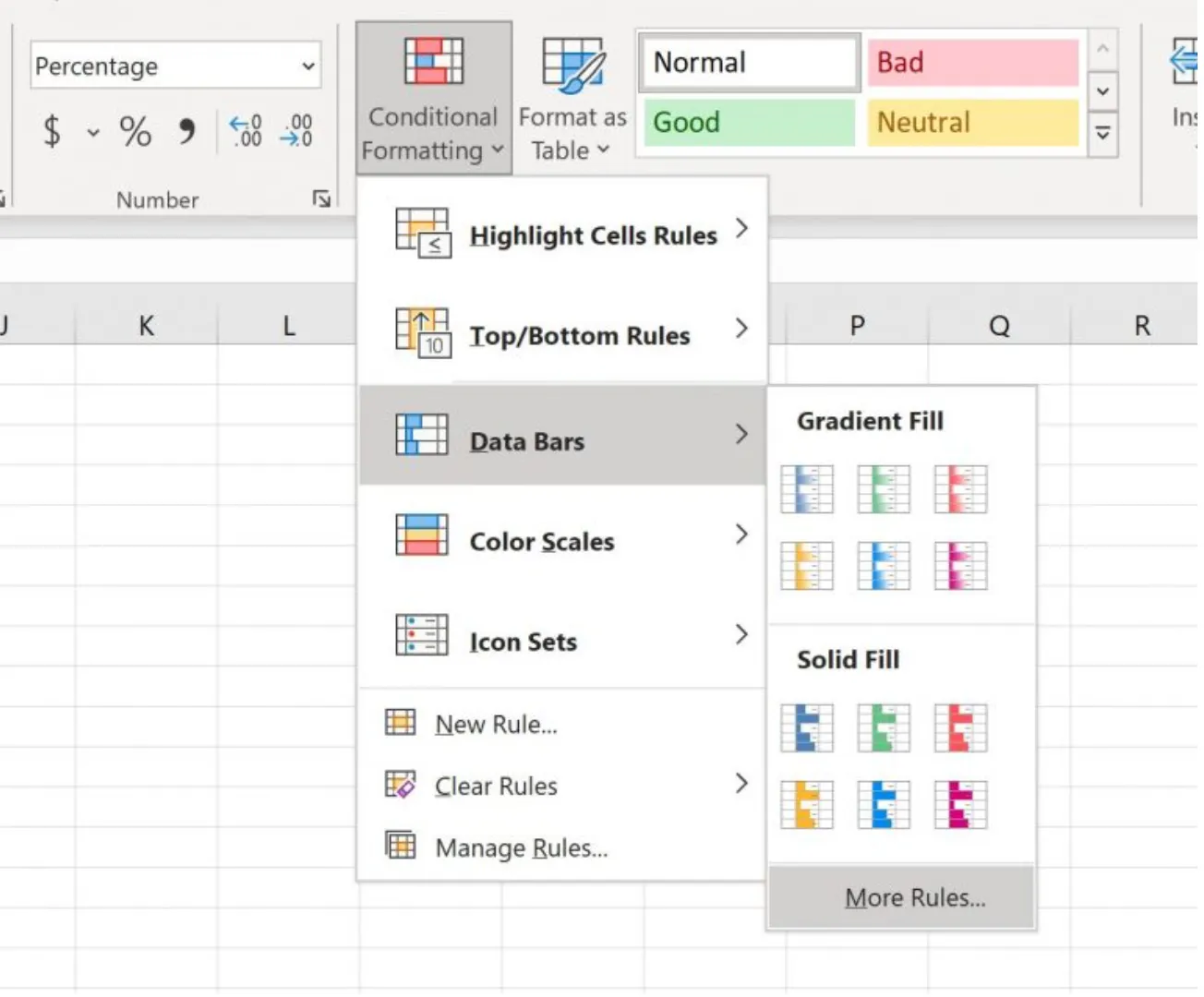This screenshot has width=1204, height=997.
Task: Select red solid fill data bar
Action: (x=960, y=727)
